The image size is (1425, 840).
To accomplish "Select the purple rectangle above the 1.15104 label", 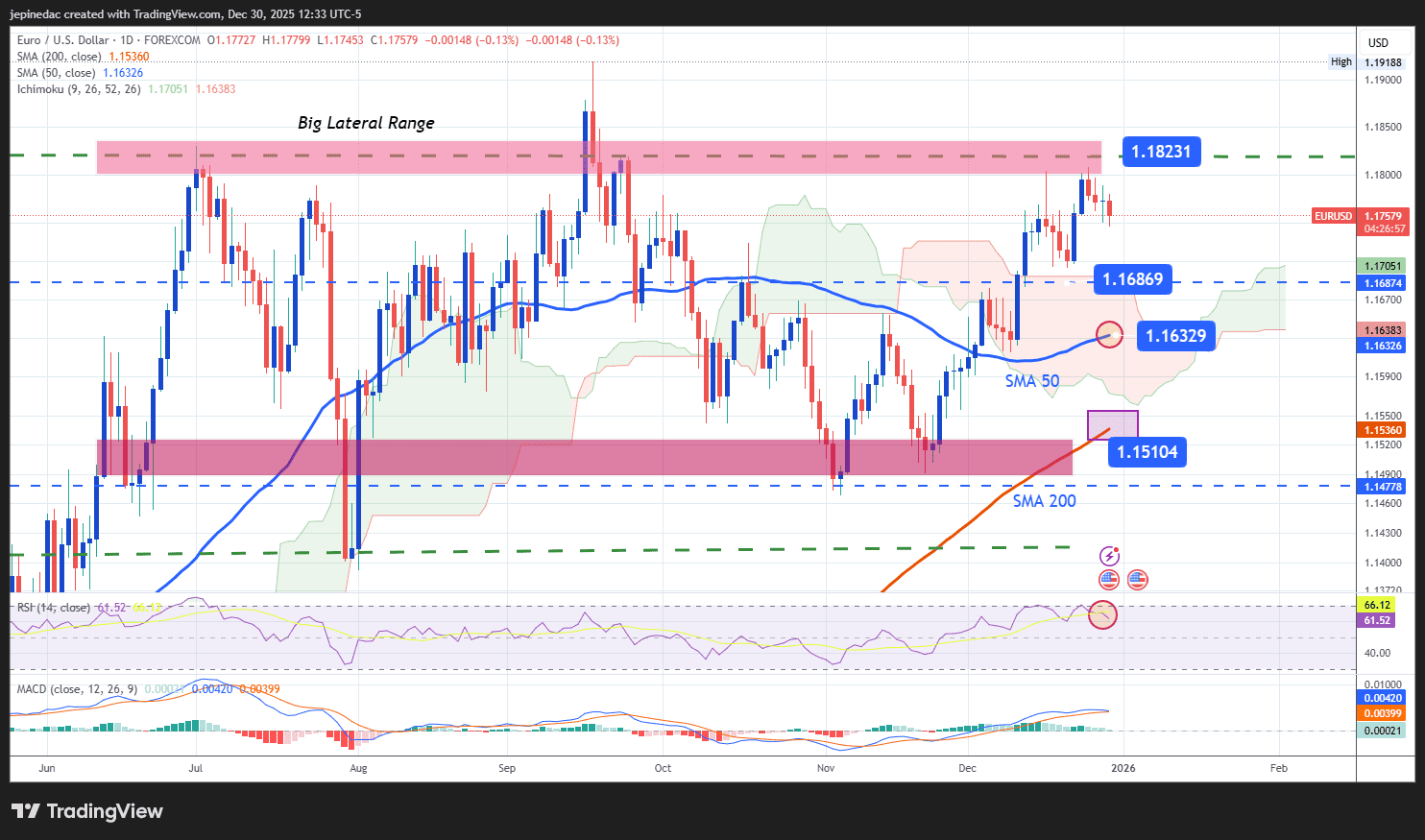I will 1112,424.
